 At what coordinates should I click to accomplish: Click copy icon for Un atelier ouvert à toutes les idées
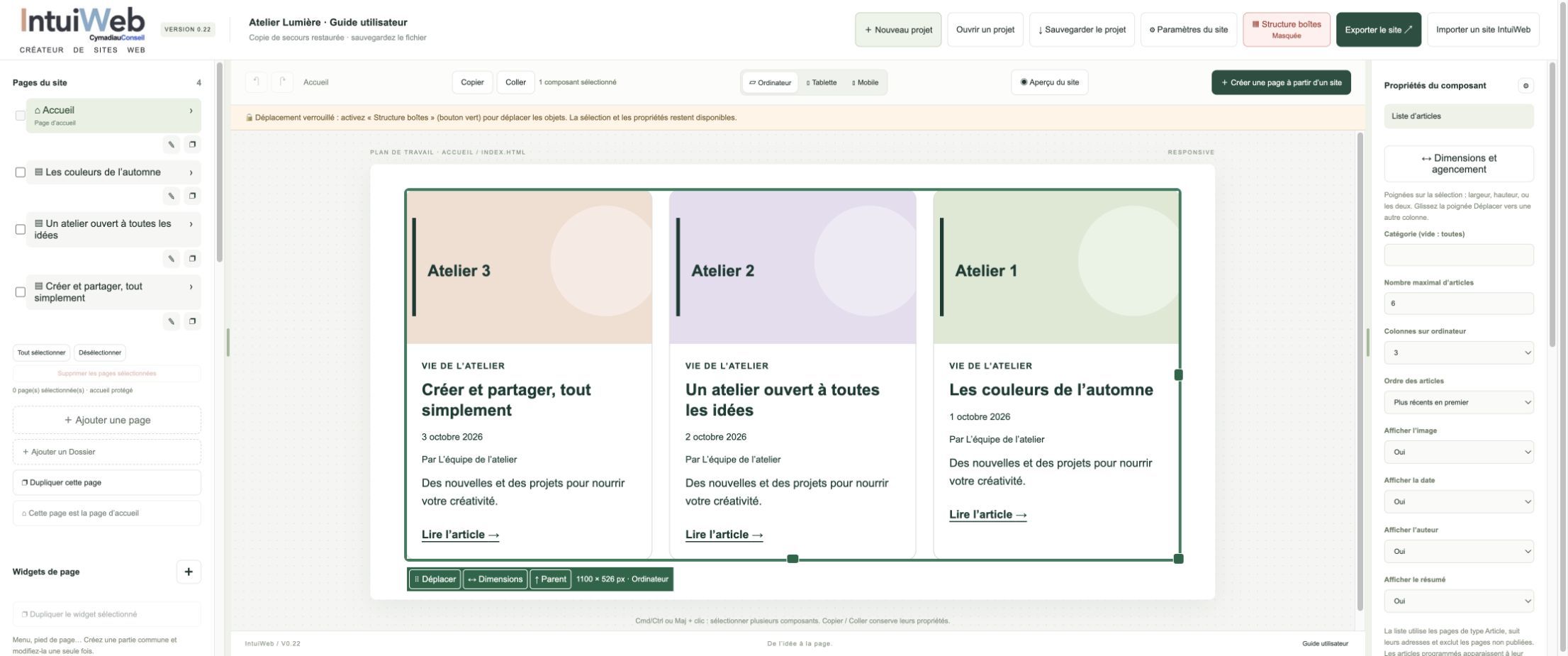coord(192,259)
